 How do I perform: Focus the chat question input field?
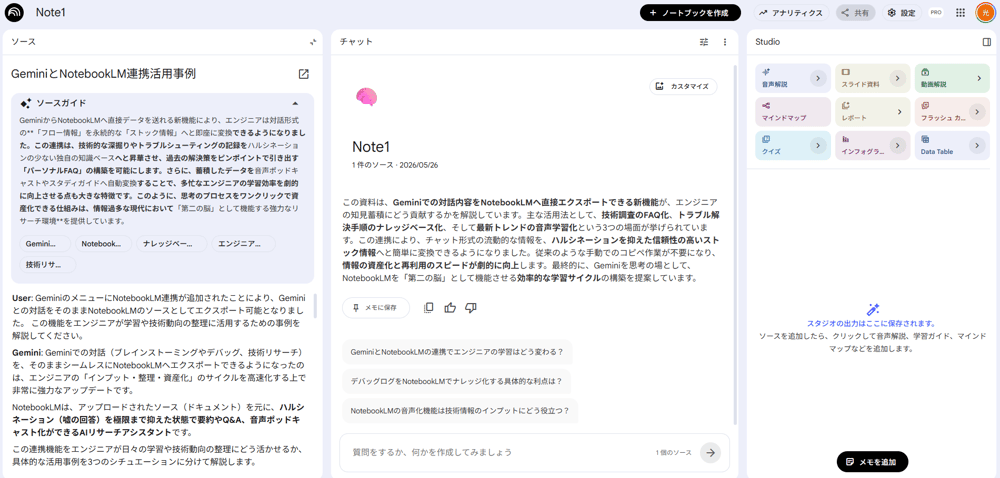[x=497, y=453]
